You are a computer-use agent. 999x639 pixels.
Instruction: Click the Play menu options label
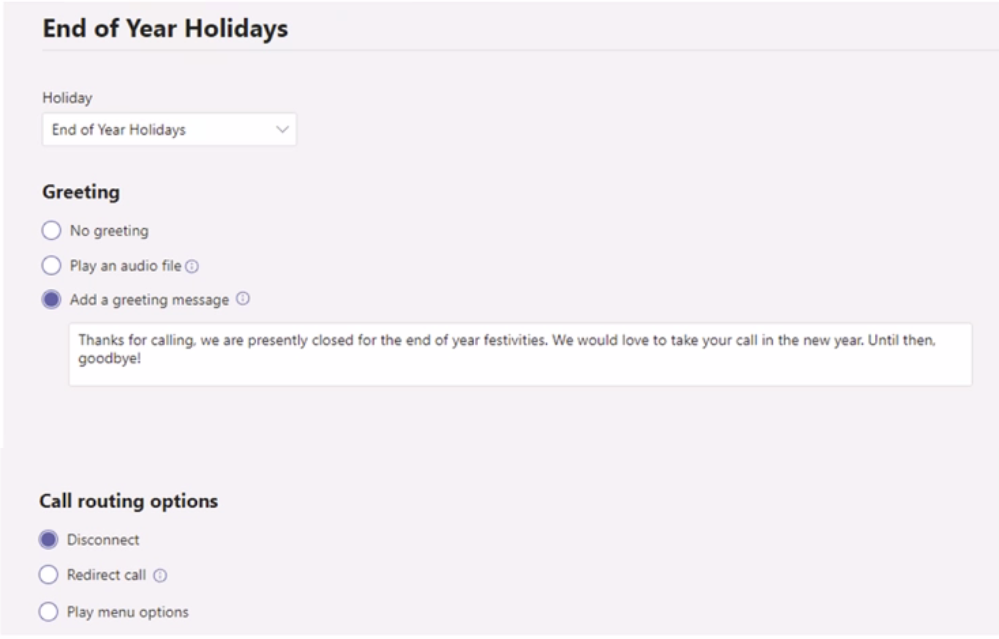click(128, 612)
